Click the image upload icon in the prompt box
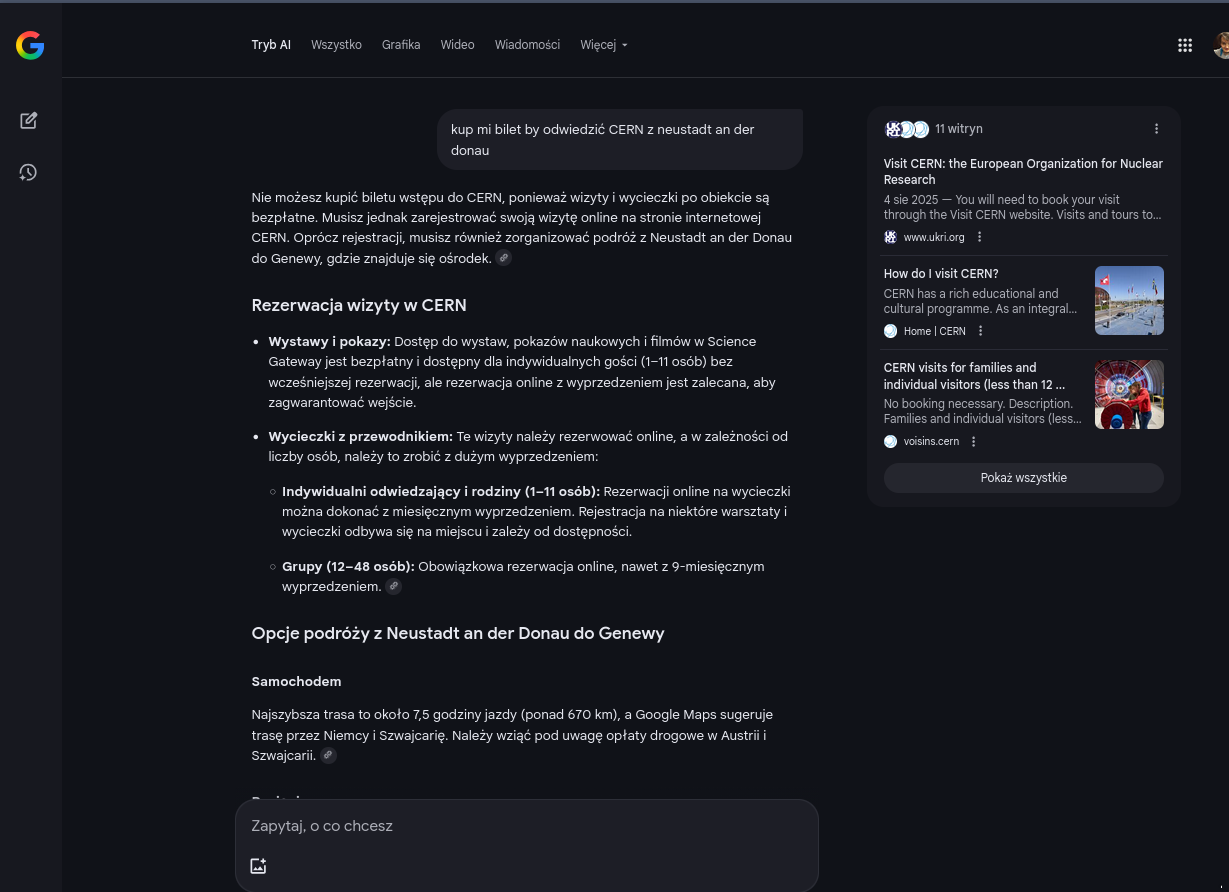The height and width of the screenshot is (892, 1229). coord(258,866)
